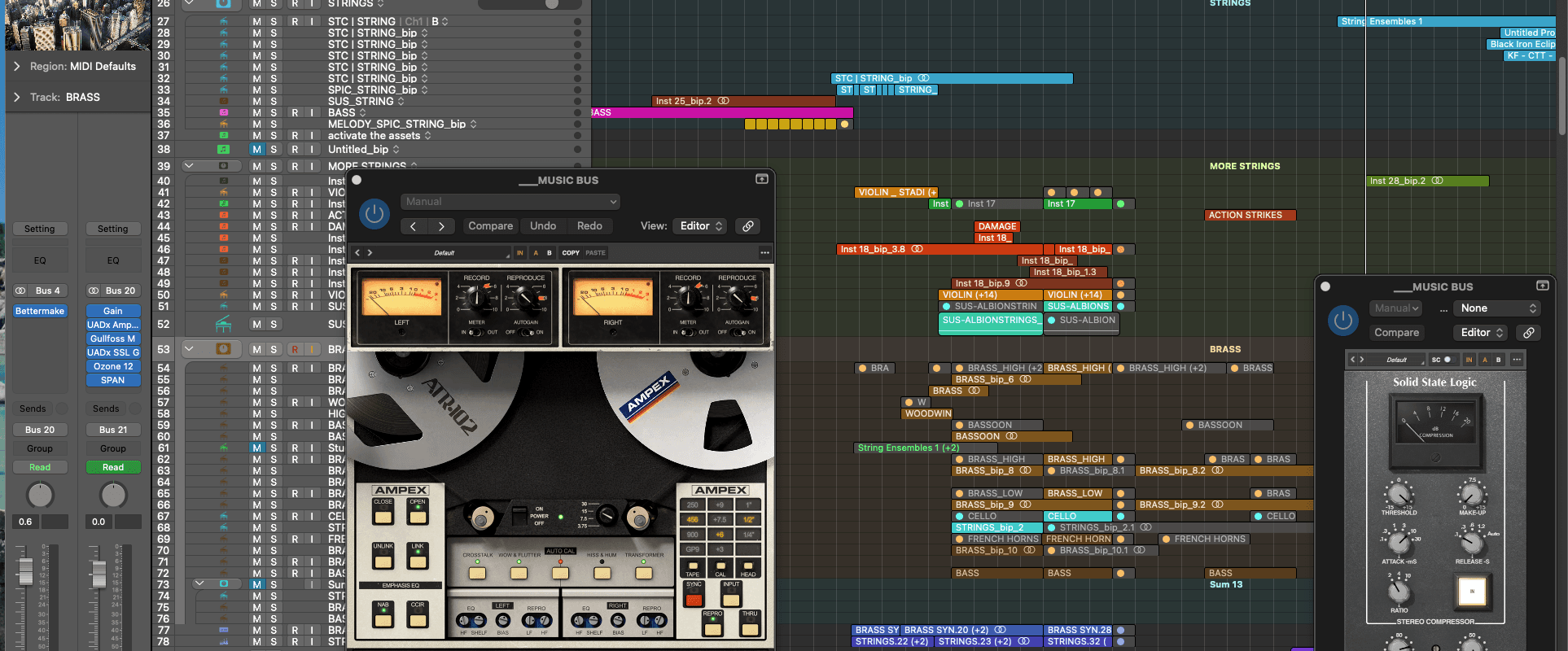Click Redo in tape plugin header
The height and width of the screenshot is (651, 1568).
(x=590, y=226)
